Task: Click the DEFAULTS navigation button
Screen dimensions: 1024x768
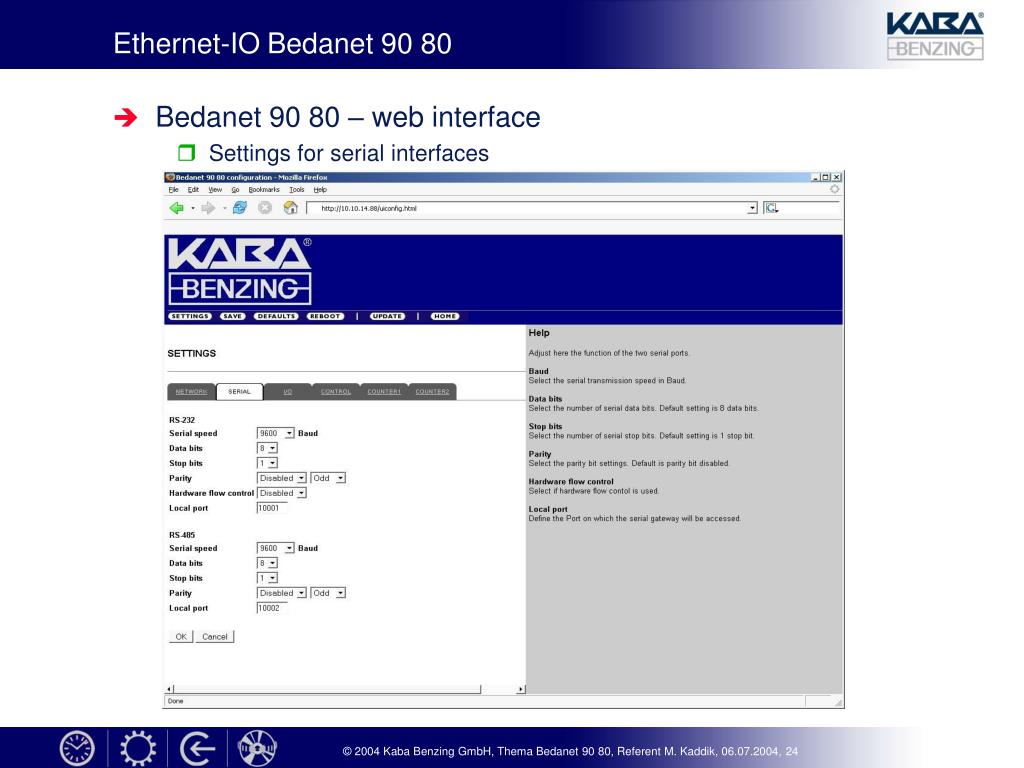Action: pos(276,316)
